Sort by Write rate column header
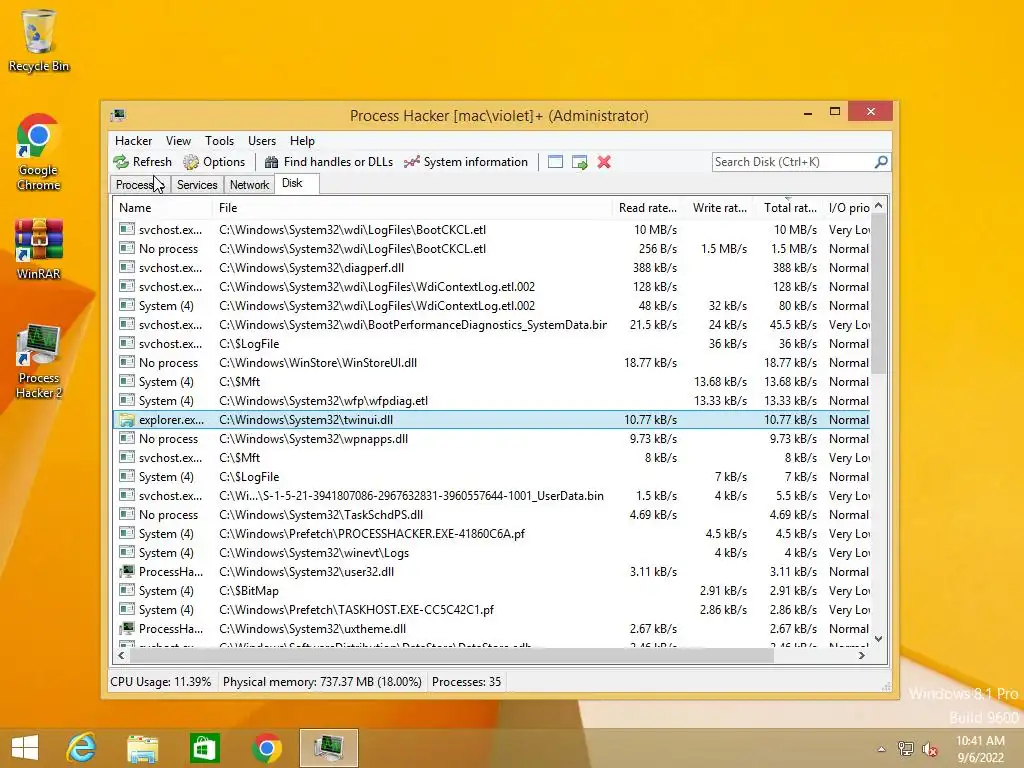Viewport: 1024px width, 768px height. [718, 208]
